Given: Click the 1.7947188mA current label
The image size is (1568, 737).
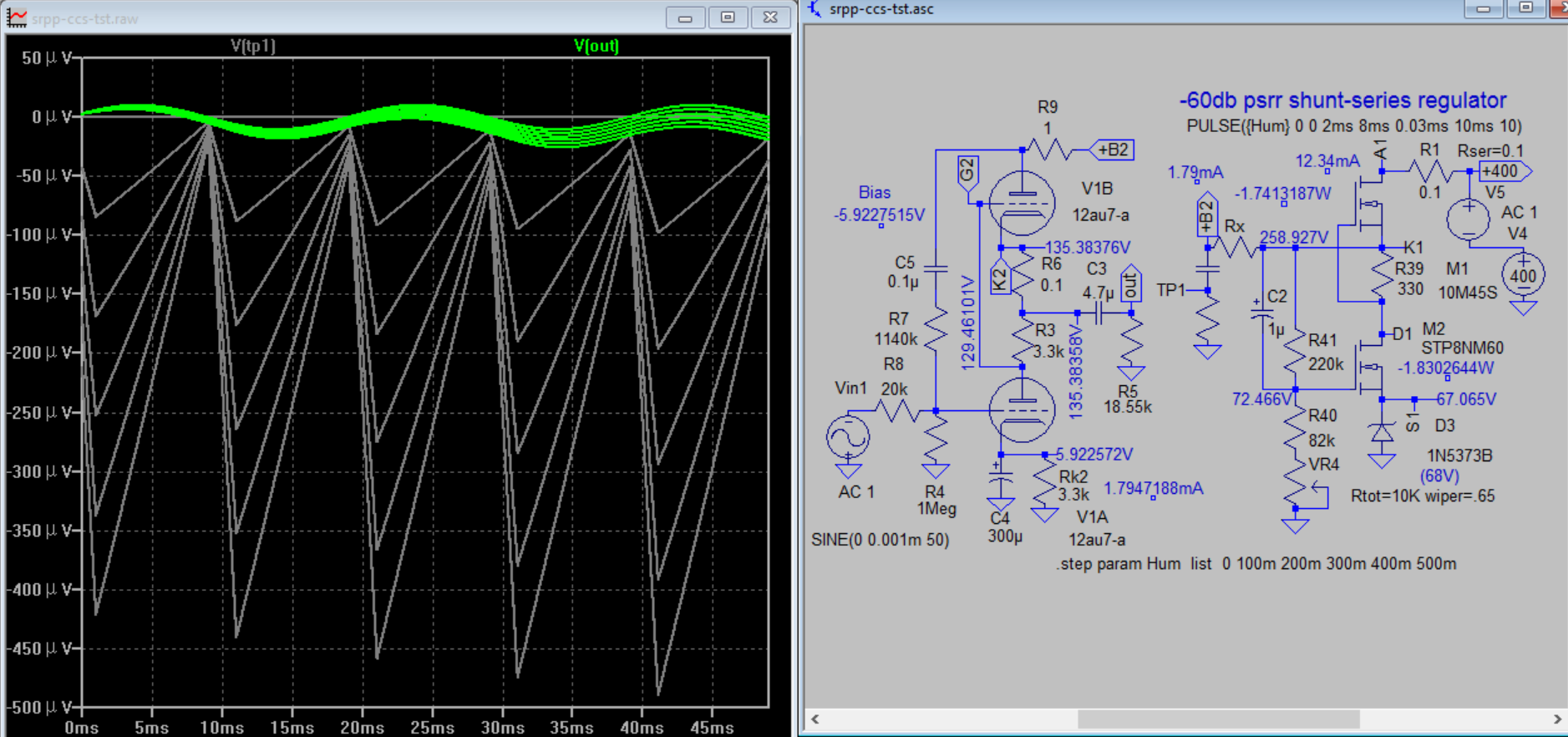Looking at the screenshot, I should (x=1154, y=489).
